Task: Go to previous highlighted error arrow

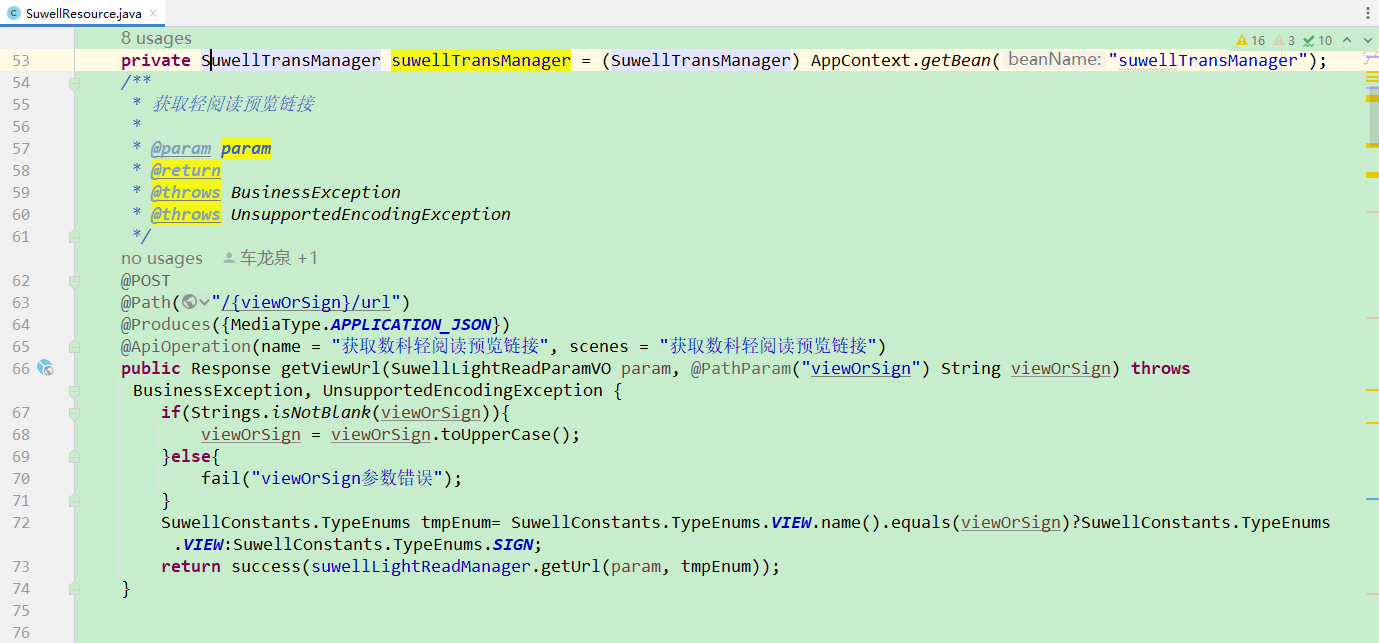Action: click(x=1346, y=40)
